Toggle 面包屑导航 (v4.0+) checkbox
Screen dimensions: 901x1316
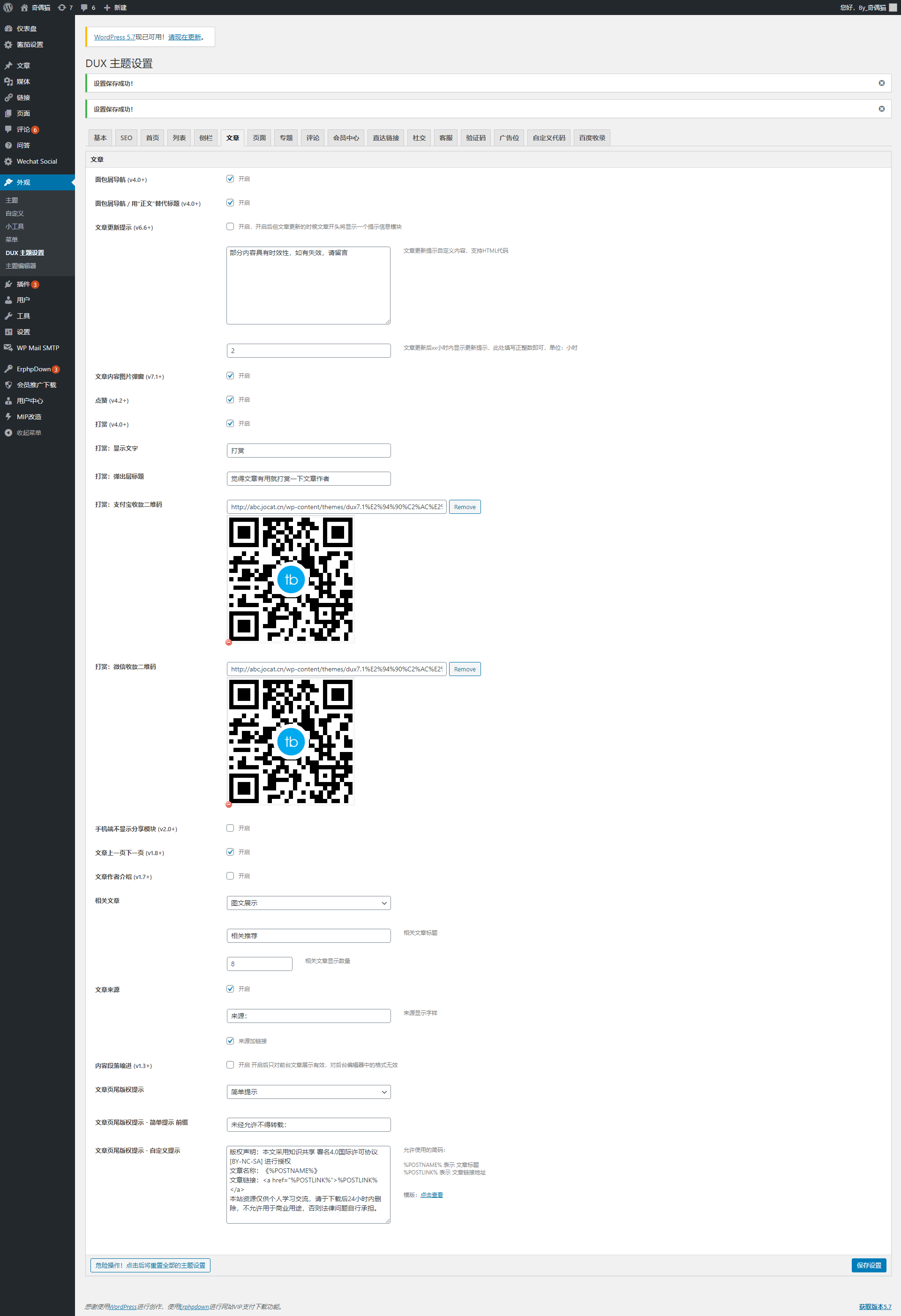click(230, 178)
